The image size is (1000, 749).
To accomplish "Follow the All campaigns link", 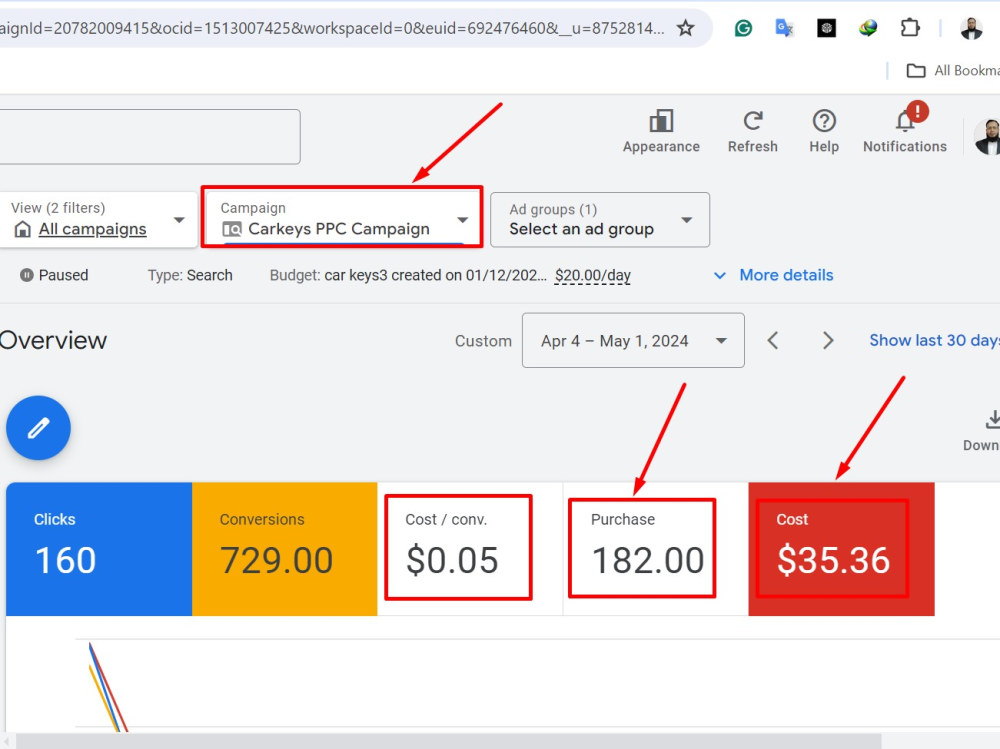I will [92, 229].
